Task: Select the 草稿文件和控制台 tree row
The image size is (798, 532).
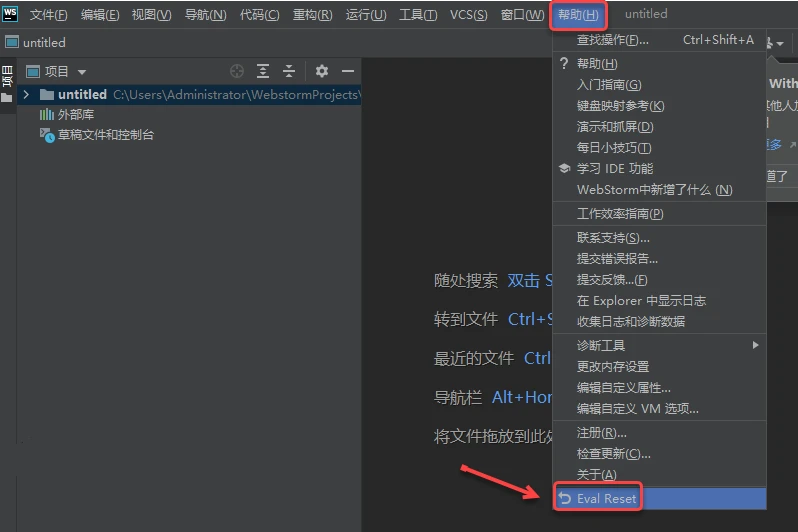Action: (x=189, y=135)
